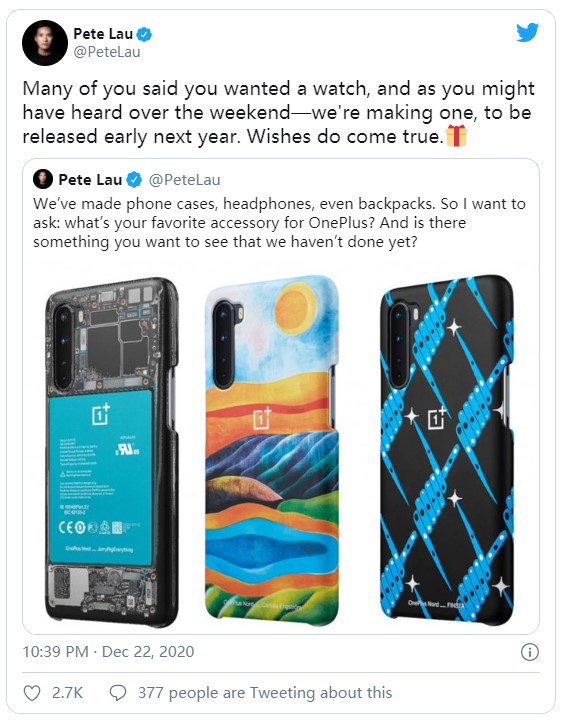This screenshot has height=724, width=566.
Task: Open Pete Lau's large profile avatar
Action: [x=45, y=43]
